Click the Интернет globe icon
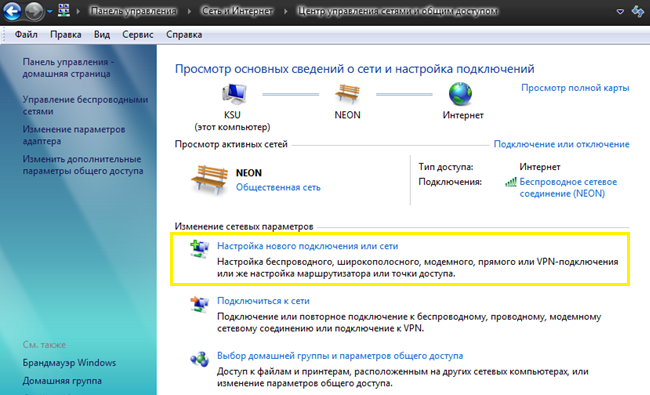This screenshot has height=395, width=650. [460, 94]
